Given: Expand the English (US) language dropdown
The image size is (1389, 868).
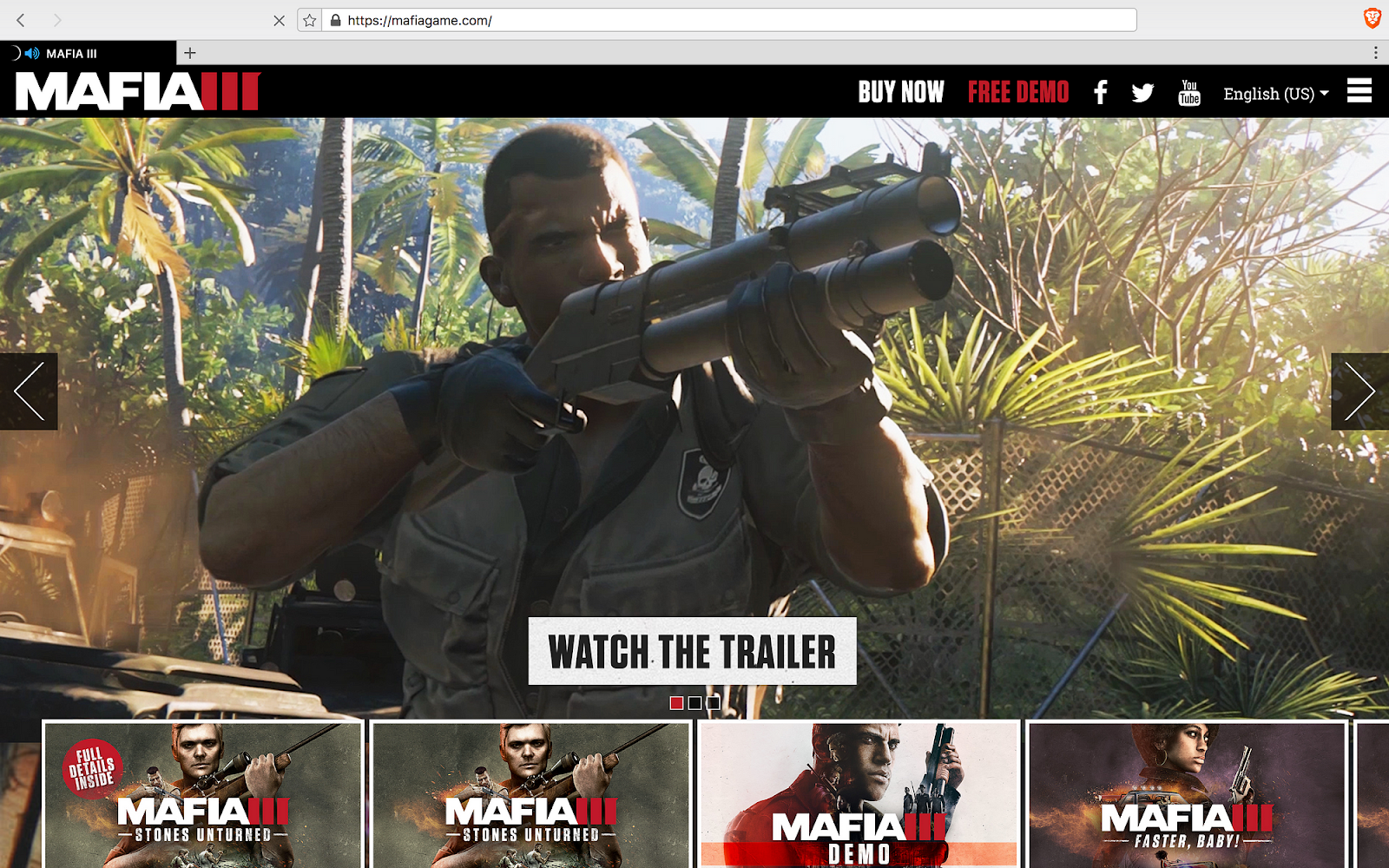Looking at the screenshot, I should (x=1276, y=93).
